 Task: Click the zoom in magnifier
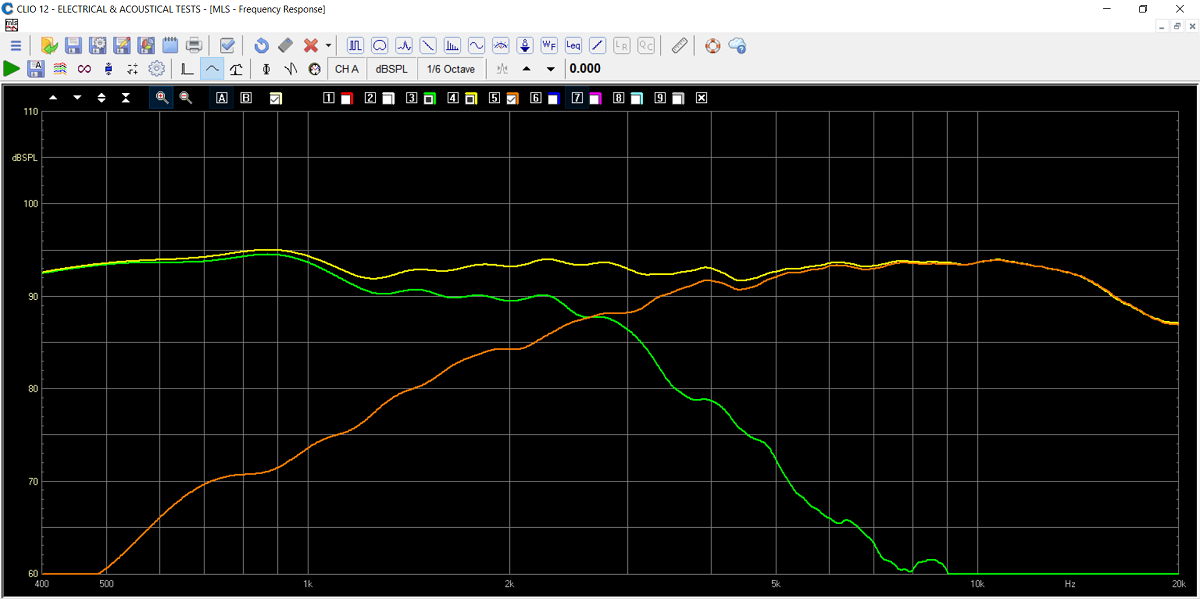click(161, 98)
